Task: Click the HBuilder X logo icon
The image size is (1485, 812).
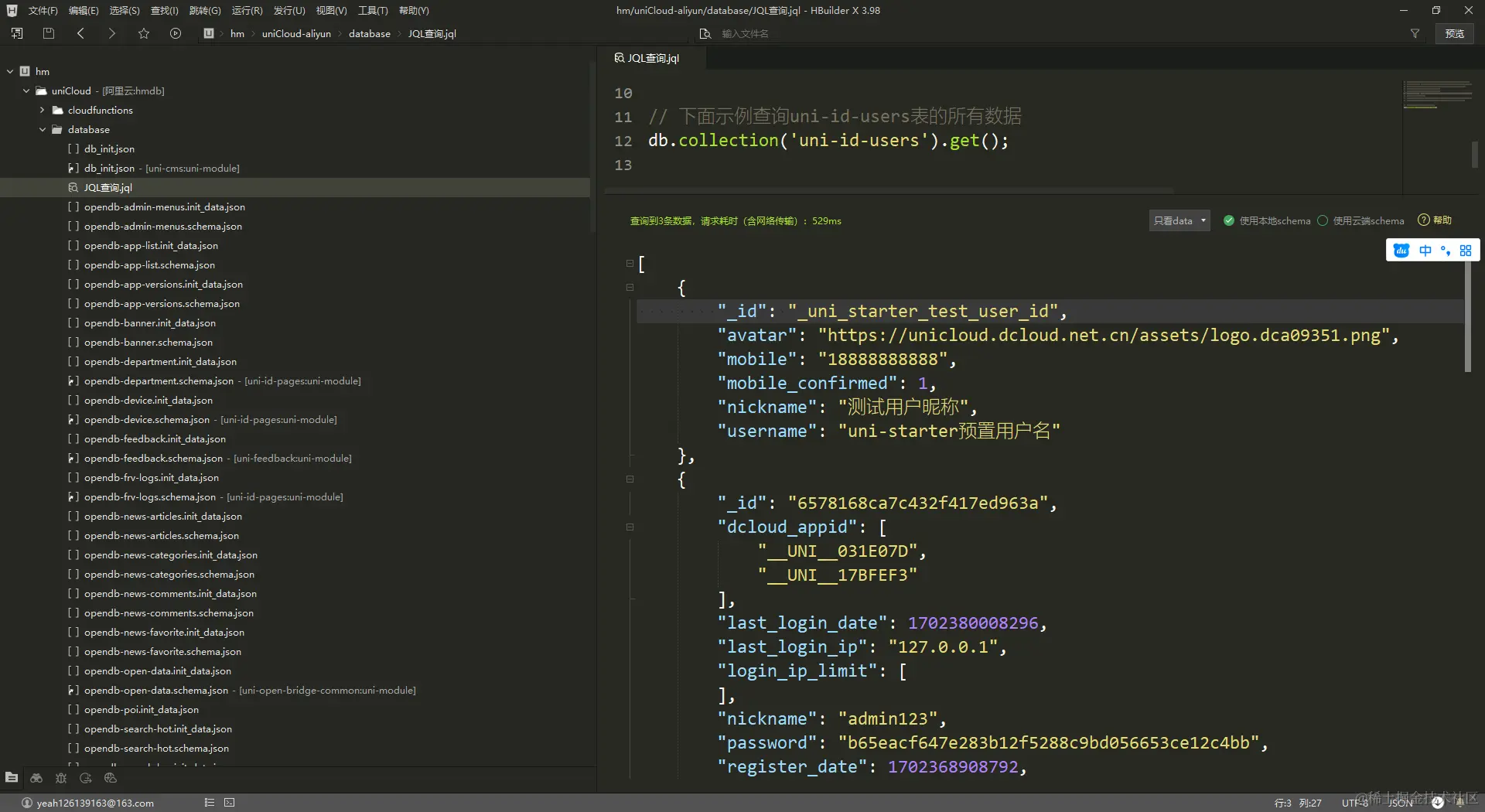Action: pyautogui.click(x=12, y=10)
